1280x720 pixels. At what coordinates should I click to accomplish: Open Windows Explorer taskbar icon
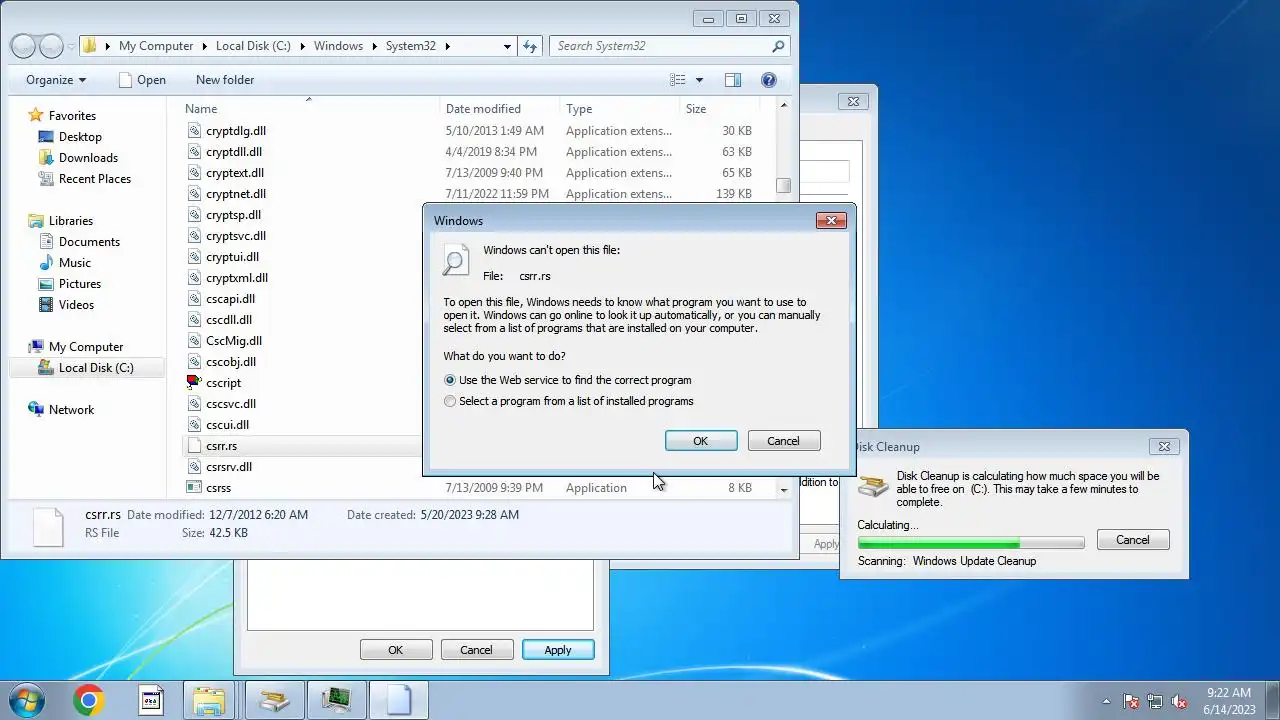(x=209, y=701)
